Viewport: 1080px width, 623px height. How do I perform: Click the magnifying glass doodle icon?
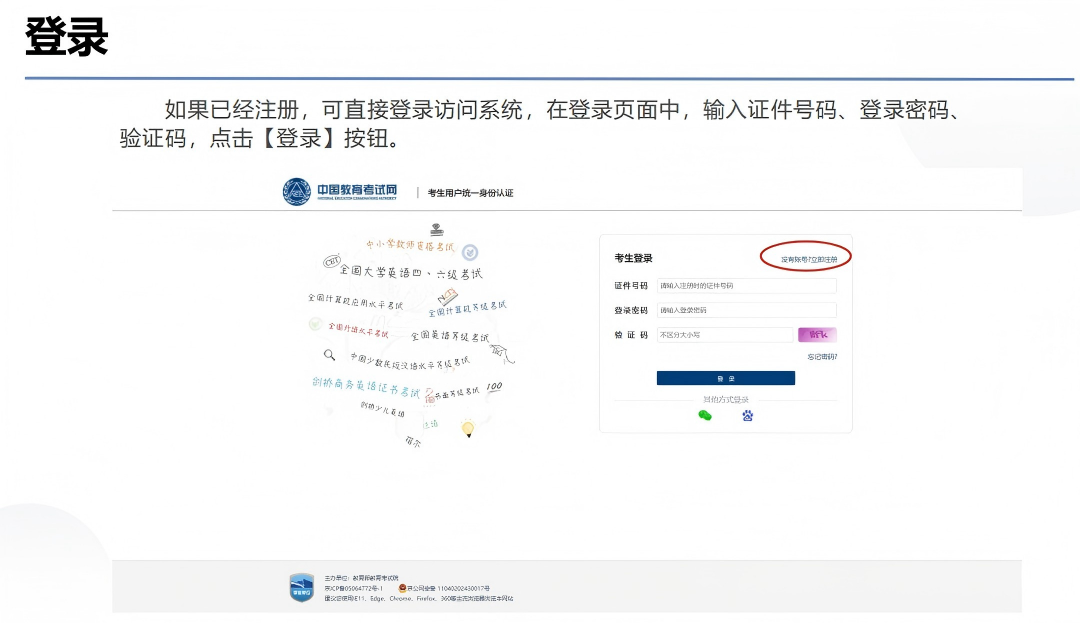coord(329,354)
